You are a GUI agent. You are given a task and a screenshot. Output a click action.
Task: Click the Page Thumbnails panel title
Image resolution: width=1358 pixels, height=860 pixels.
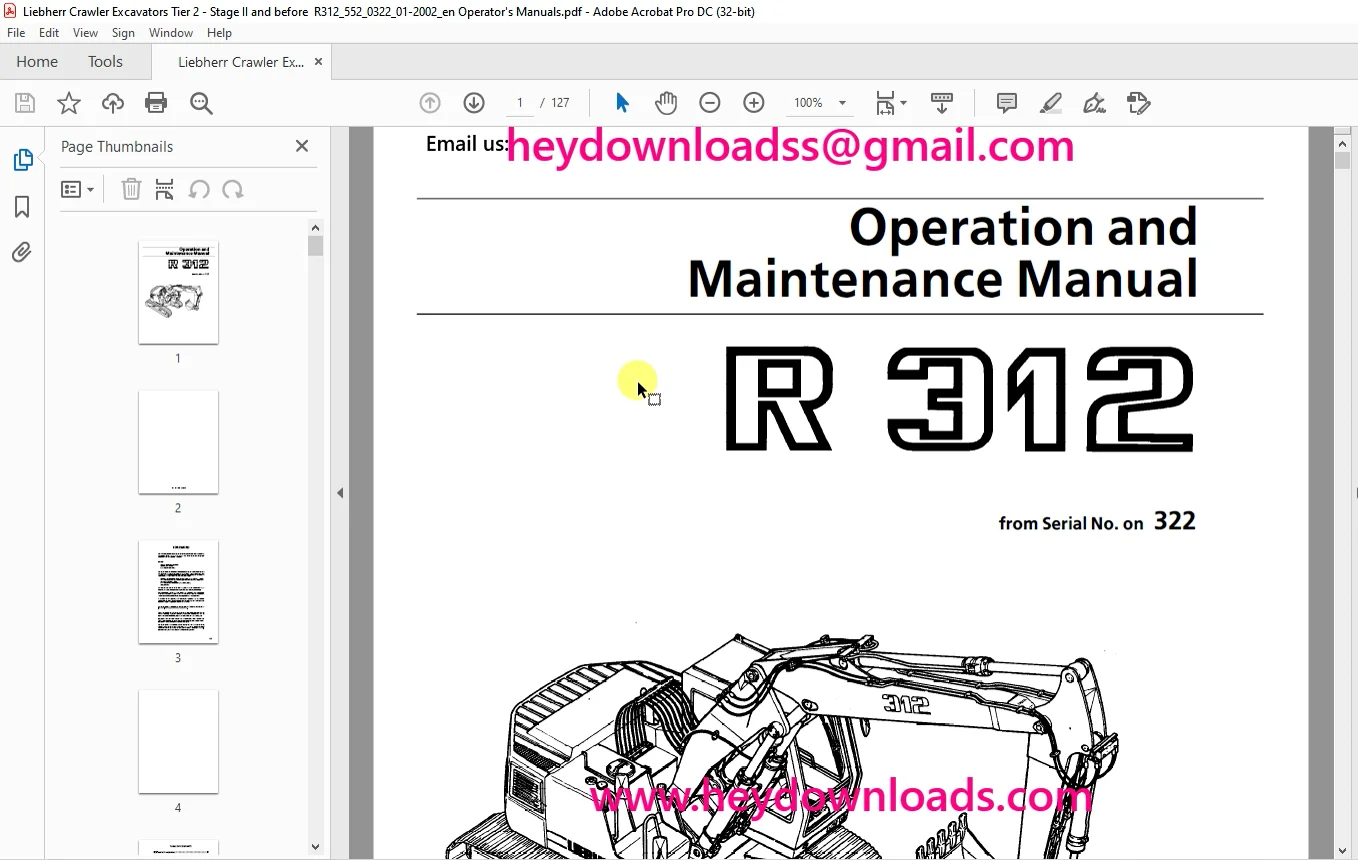tap(117, 146)
